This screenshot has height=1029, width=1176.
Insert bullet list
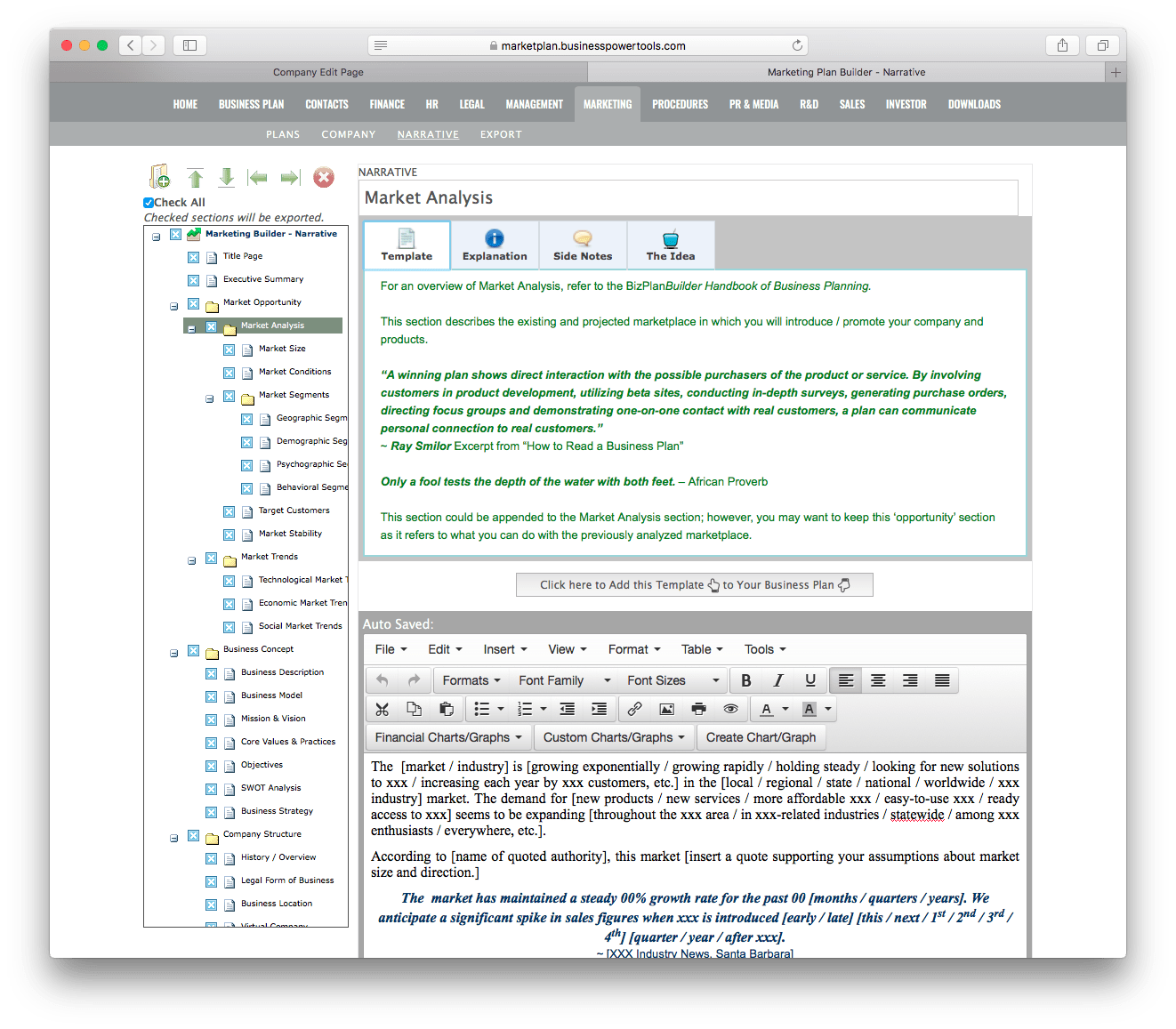482,709
